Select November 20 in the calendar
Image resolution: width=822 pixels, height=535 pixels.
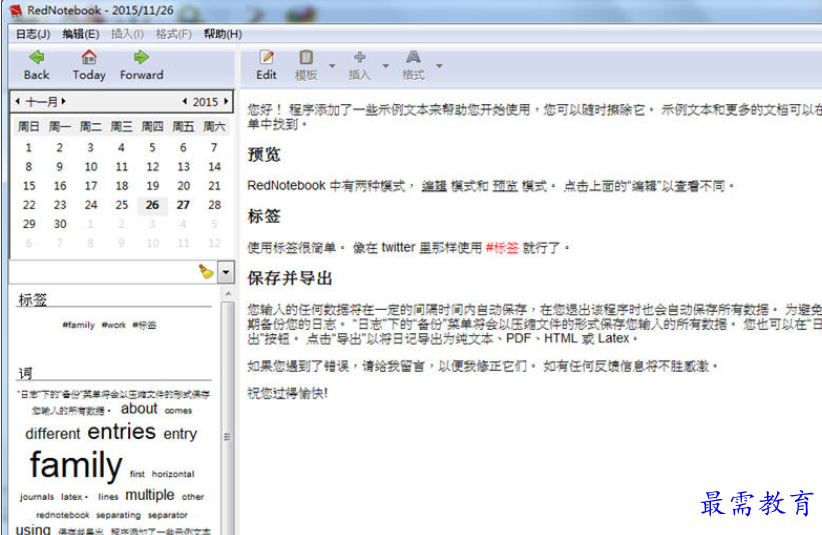pyautogui.click(x=183, y=186)
